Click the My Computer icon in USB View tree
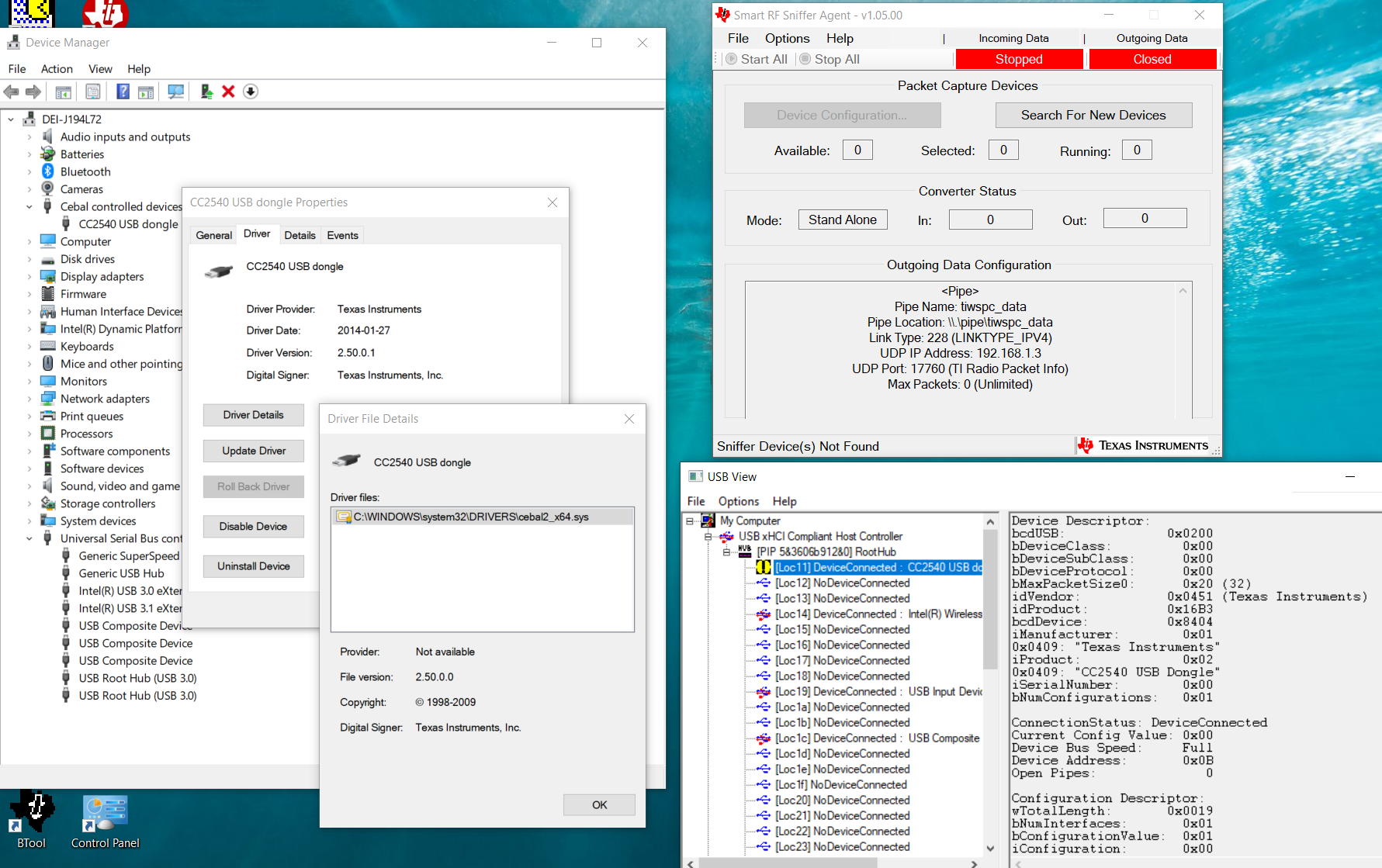This screenshot has width=1382, height=868. (x=708, y=520)
